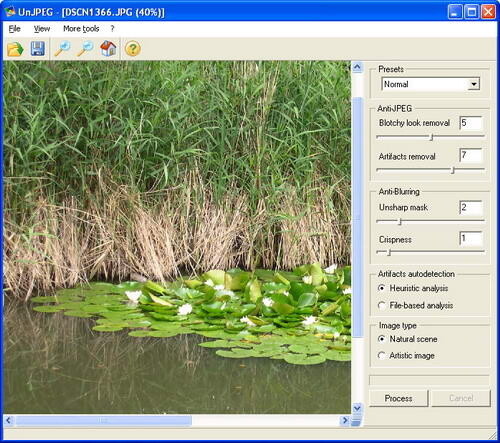Click the Process button
Image resolution: width=500 pixels, height=443 pixels.
pos(398,398)
